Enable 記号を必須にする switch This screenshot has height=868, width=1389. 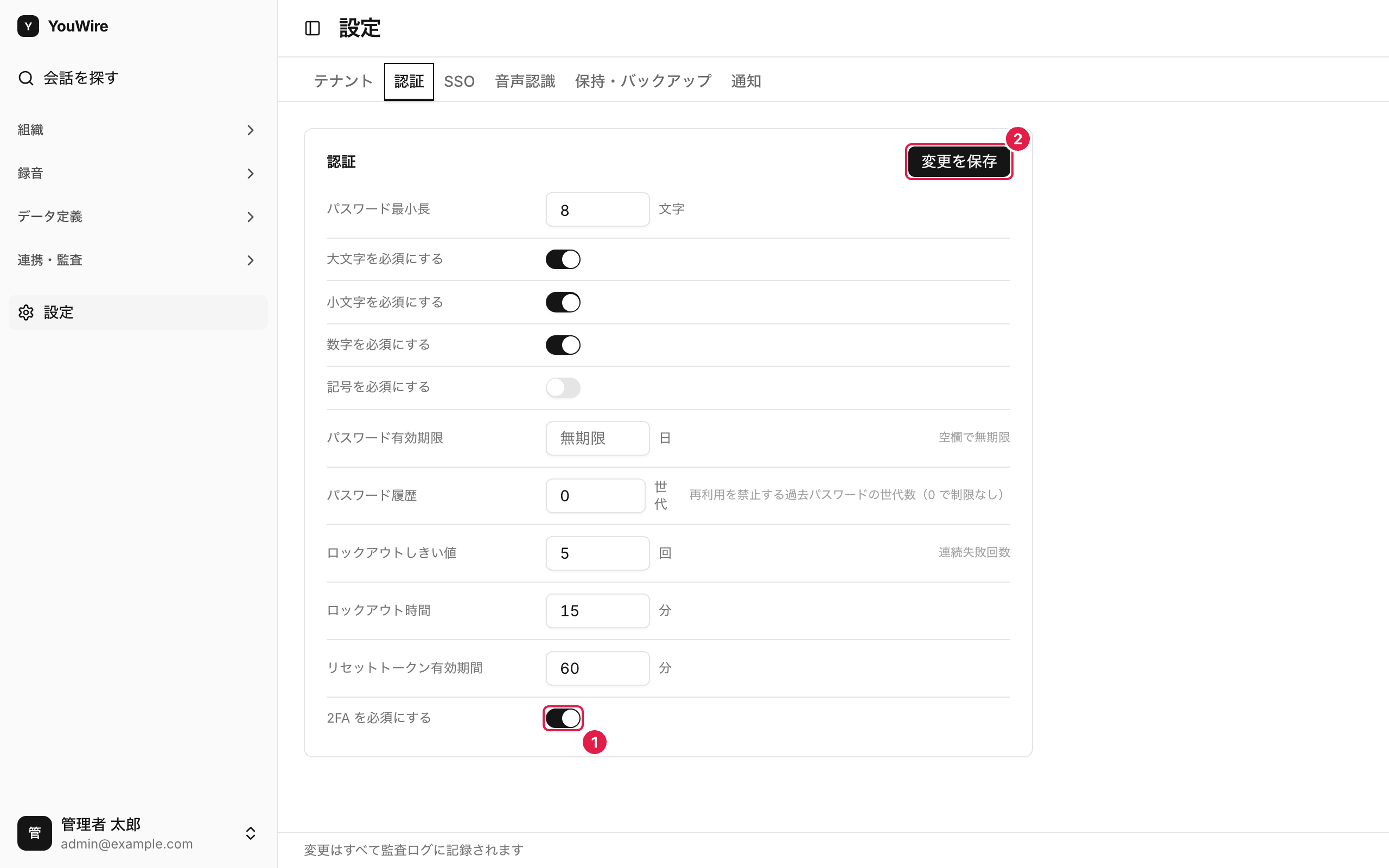(563, 387)
